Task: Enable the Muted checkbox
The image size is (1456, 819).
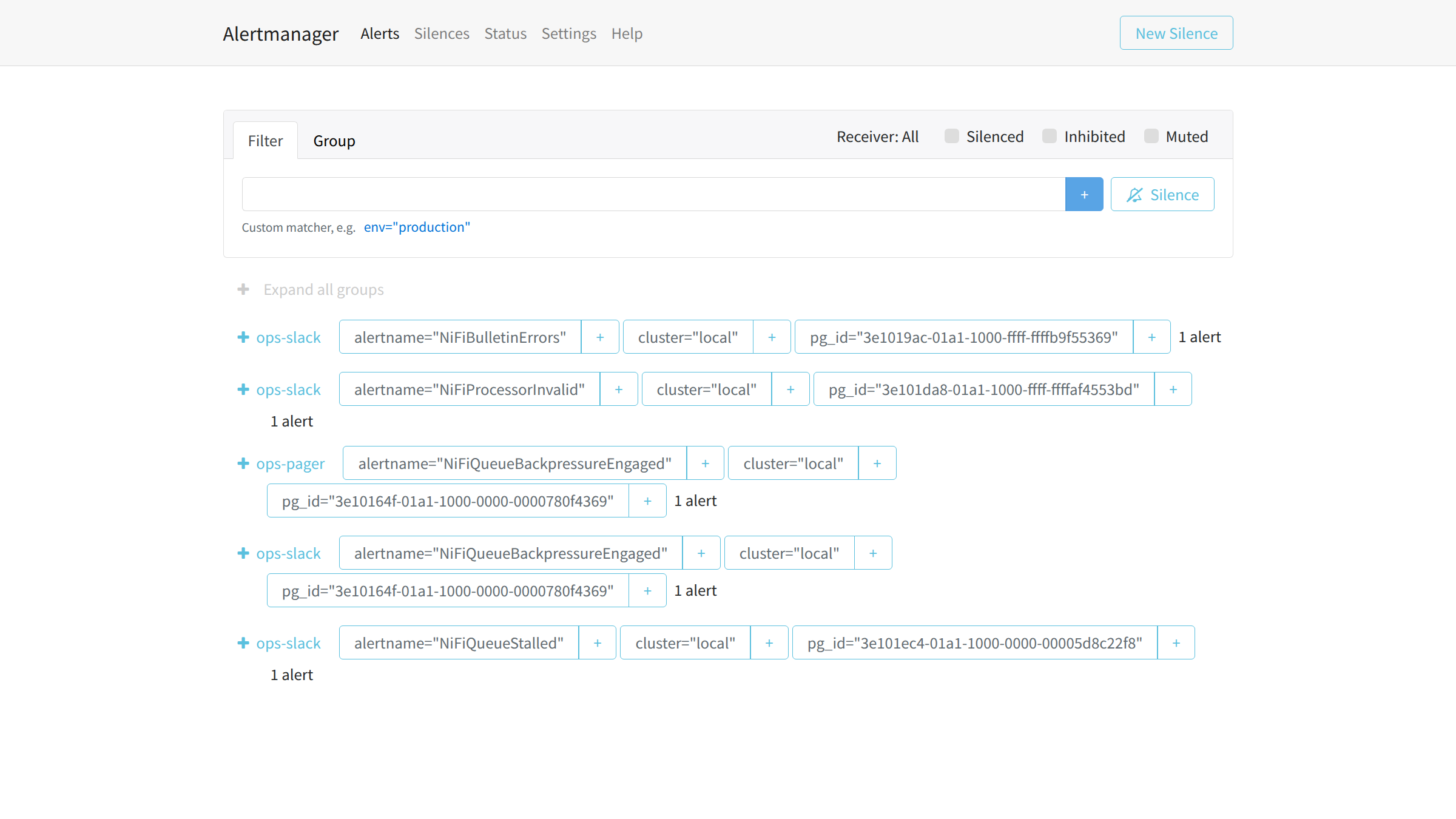Action: pyautogui.click(x=1151, y=136)
